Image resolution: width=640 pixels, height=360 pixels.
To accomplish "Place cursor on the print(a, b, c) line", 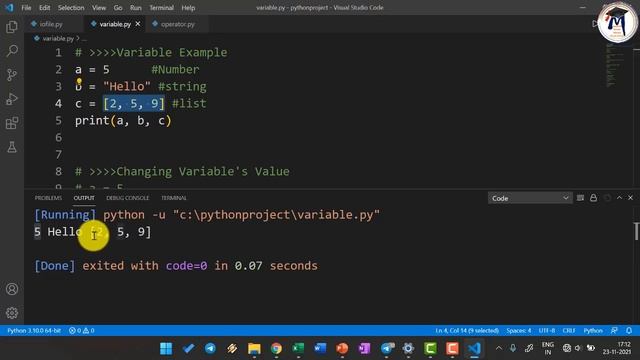I will [x=123, y=121].
